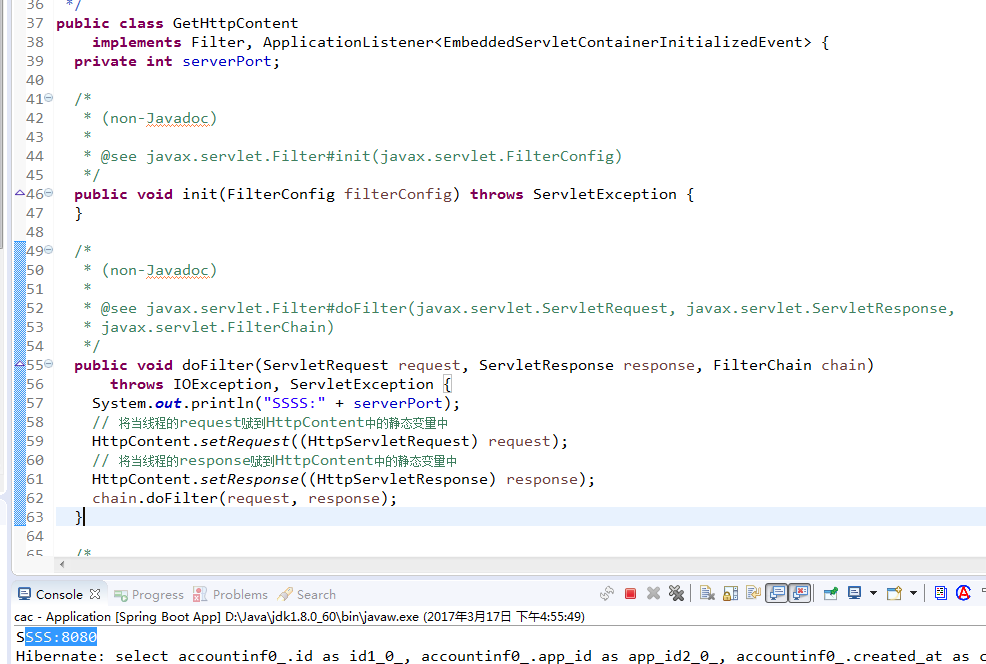
Task: Open Display Selected Console dropdown arrow
Action: click(x=873, y=593)
